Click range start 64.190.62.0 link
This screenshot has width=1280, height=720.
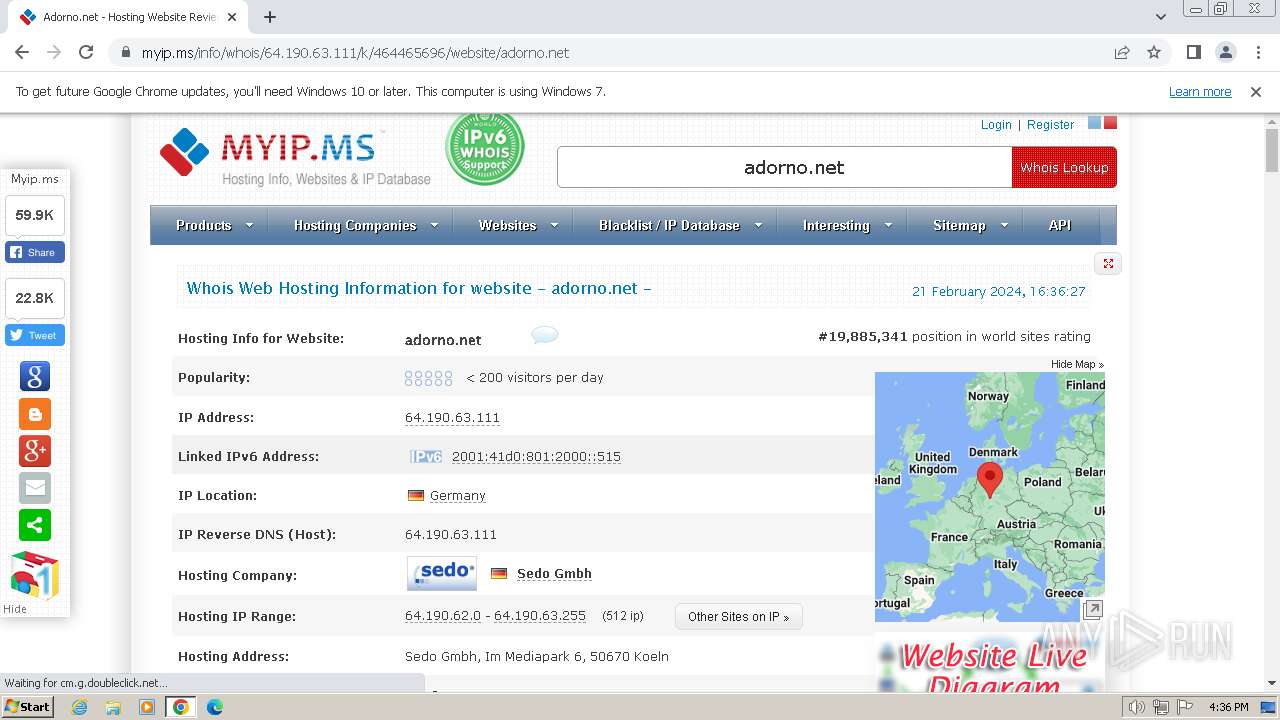[x=442, y=616]
